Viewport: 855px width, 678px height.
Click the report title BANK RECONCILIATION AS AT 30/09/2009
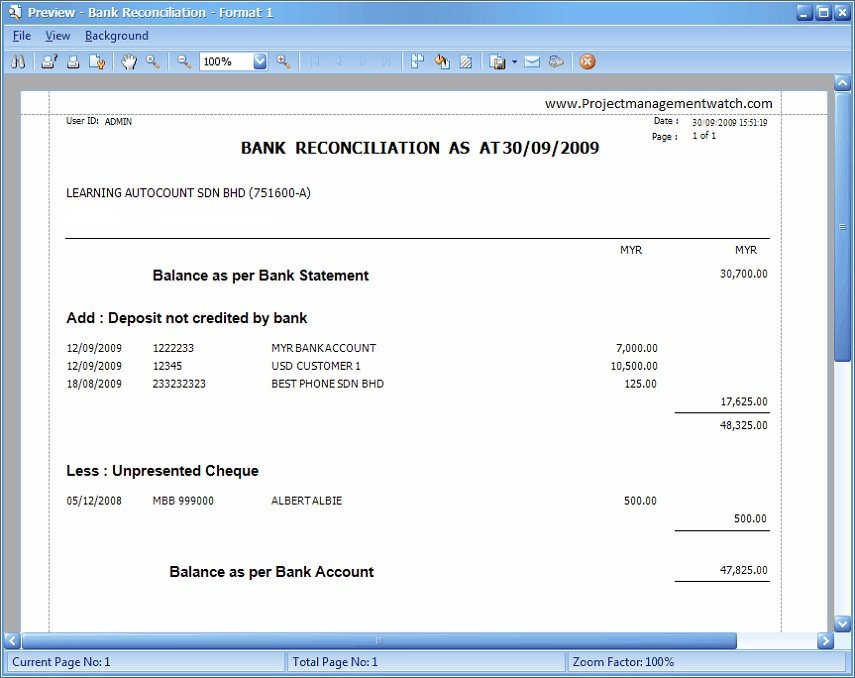420,148
